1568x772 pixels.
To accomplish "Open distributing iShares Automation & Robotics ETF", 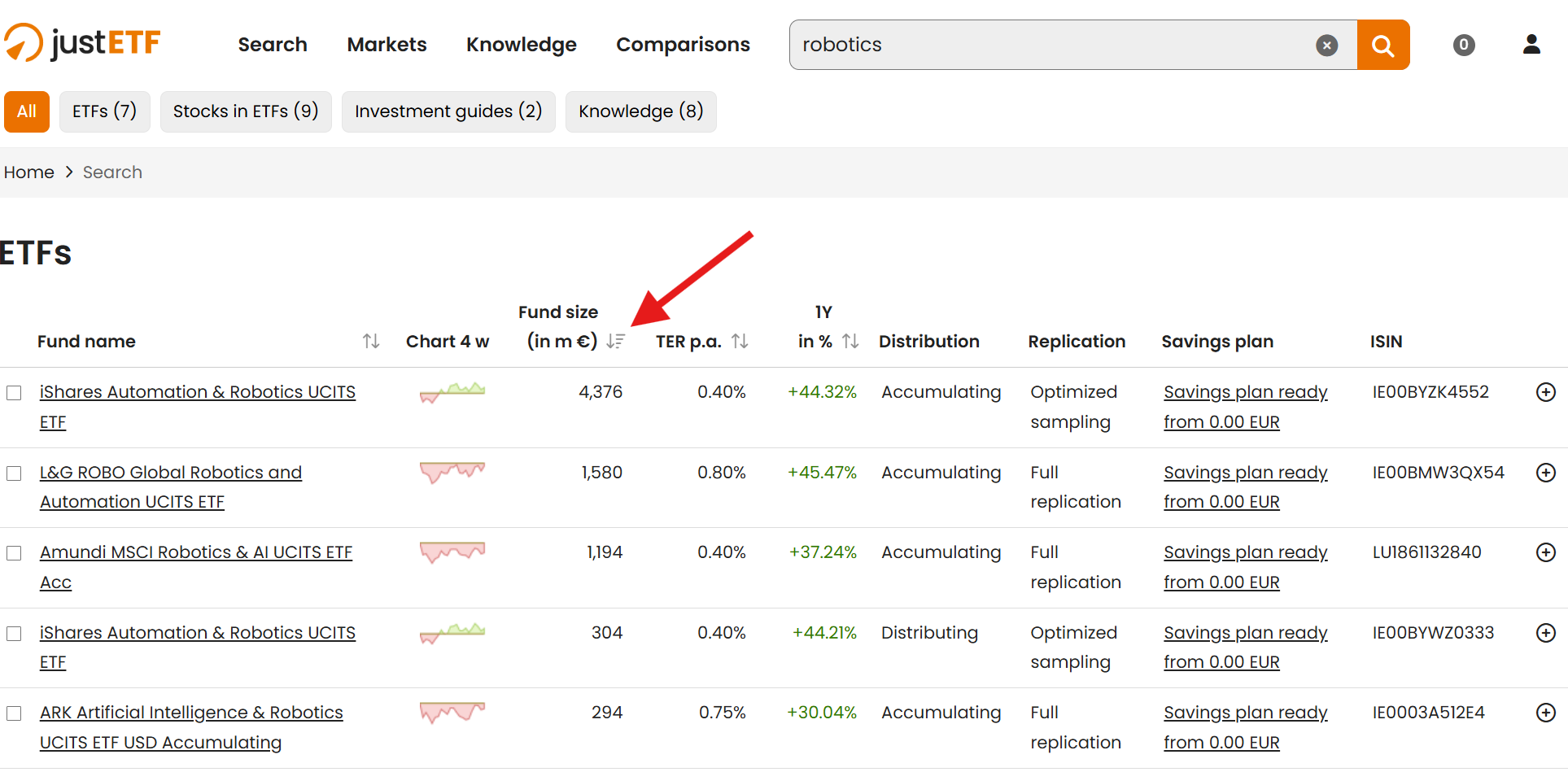I will (198, 648).
